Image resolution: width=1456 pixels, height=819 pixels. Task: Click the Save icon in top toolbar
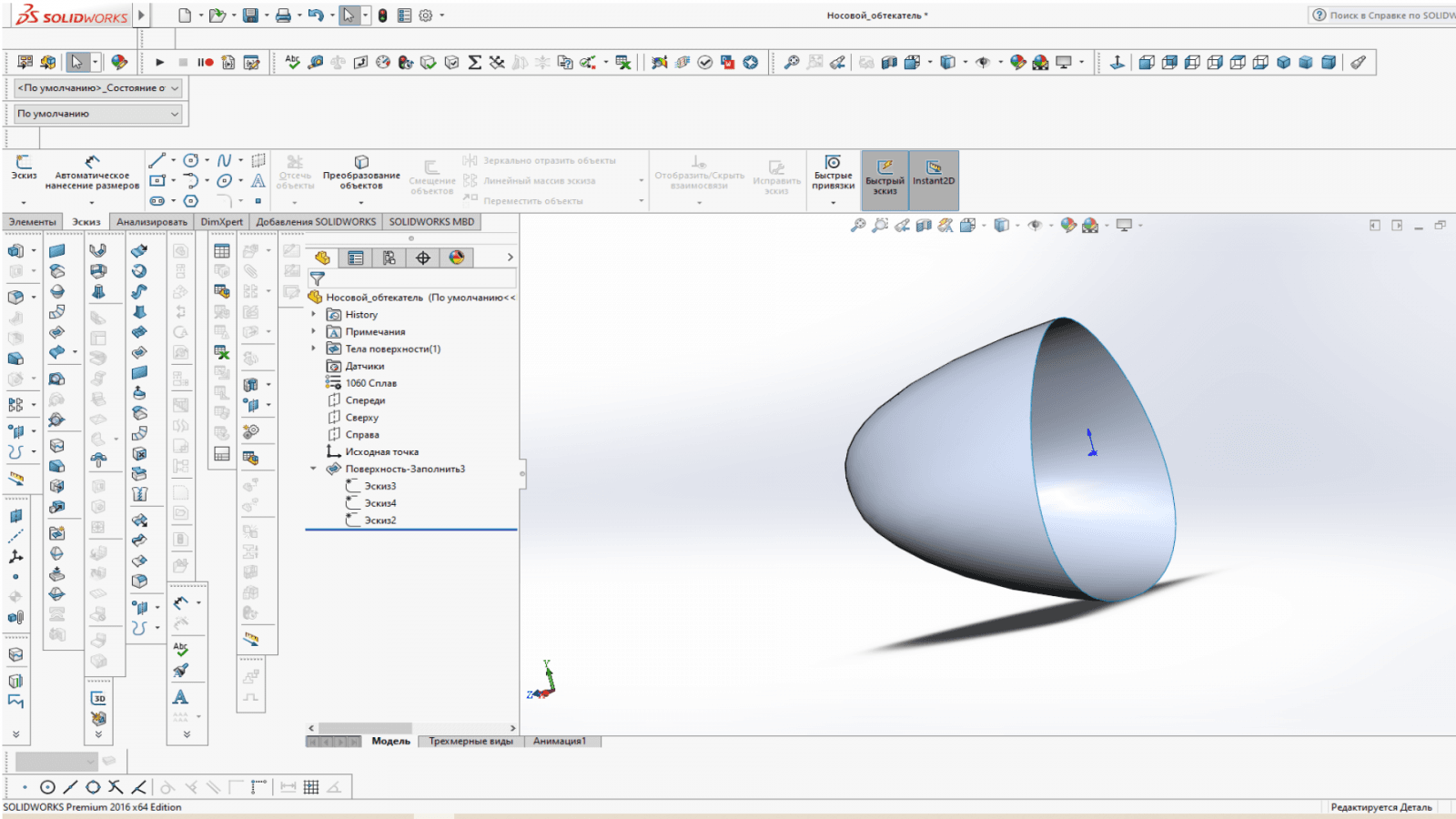click(x=250, y=15)
